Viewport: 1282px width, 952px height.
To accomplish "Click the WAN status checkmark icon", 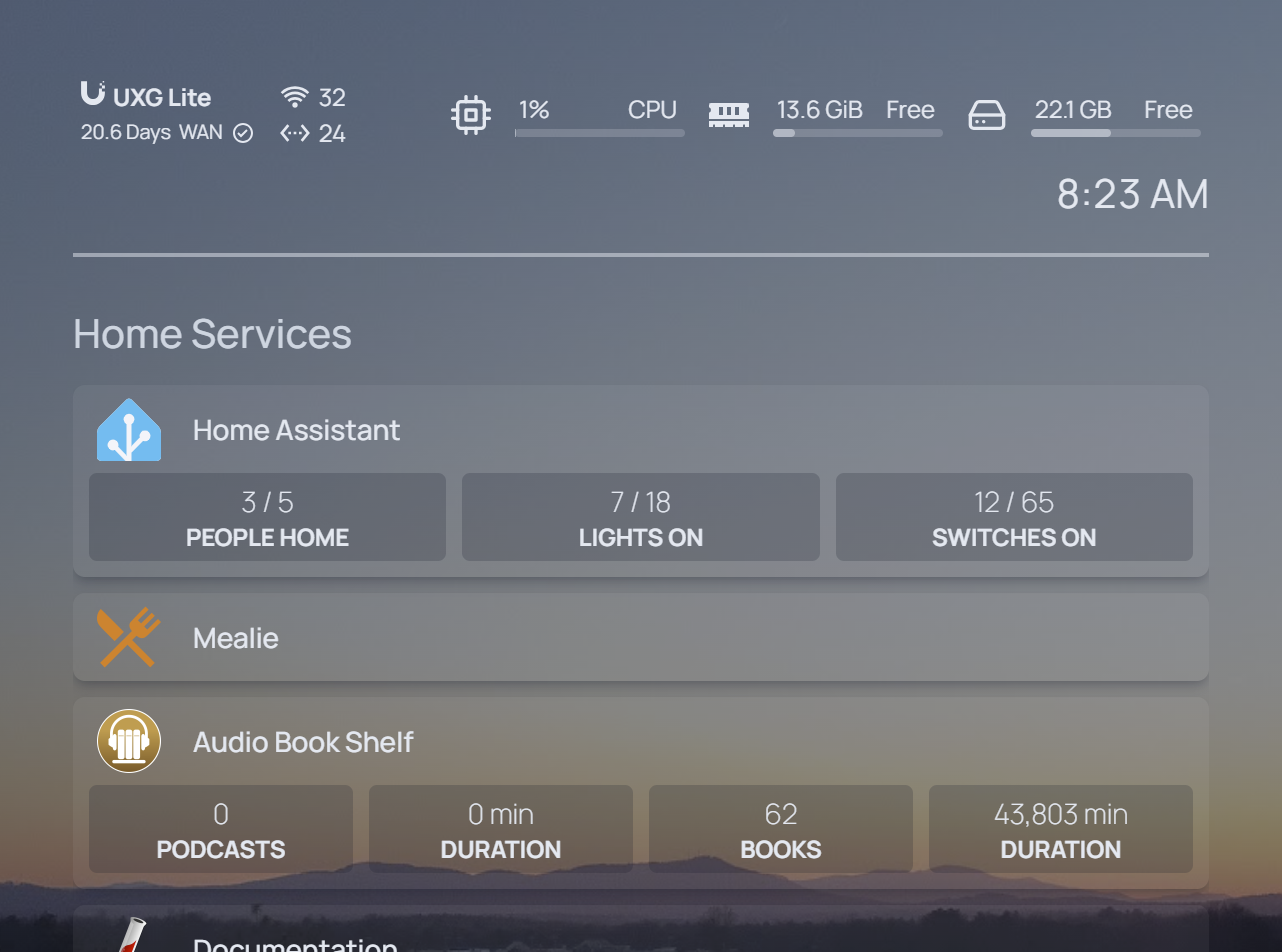I will point(243,133).
